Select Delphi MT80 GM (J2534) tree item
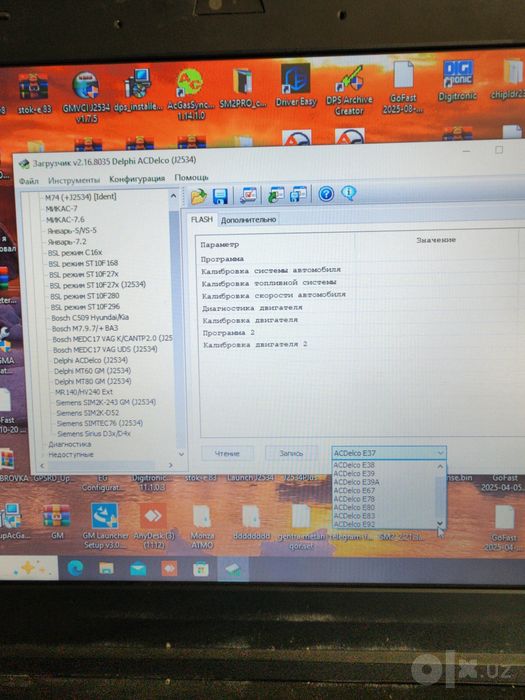 93,381
